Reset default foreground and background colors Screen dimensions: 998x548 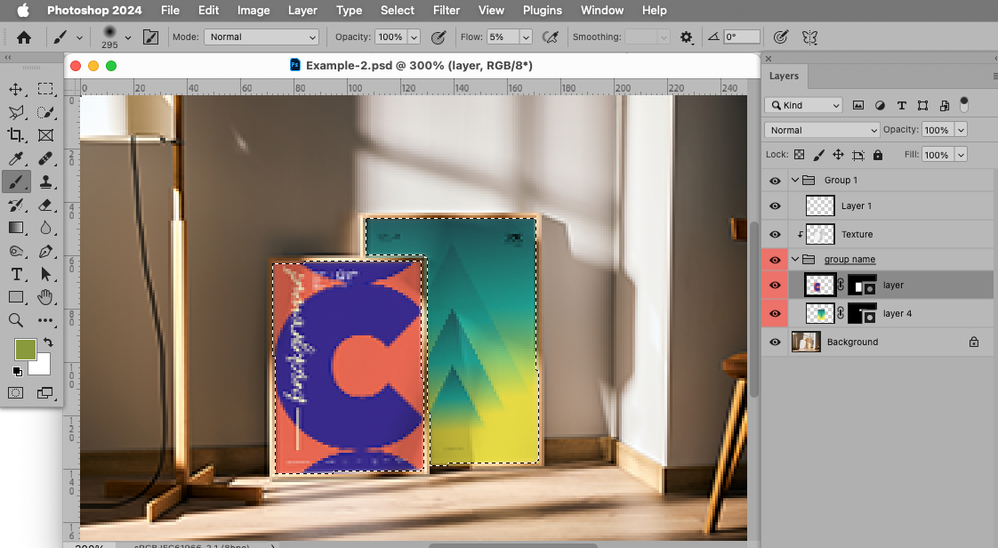pos(17,371)
